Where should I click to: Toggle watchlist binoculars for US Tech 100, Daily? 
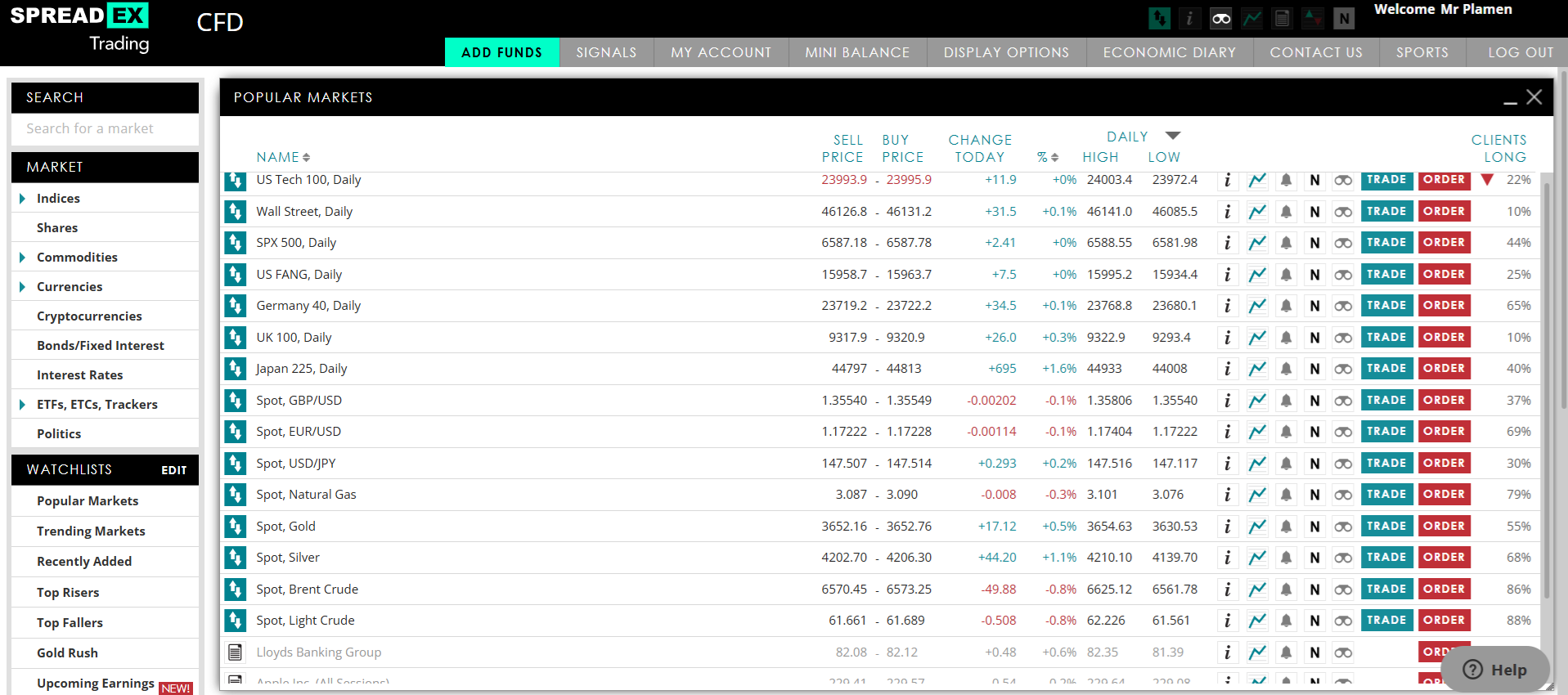point(1343,181)
